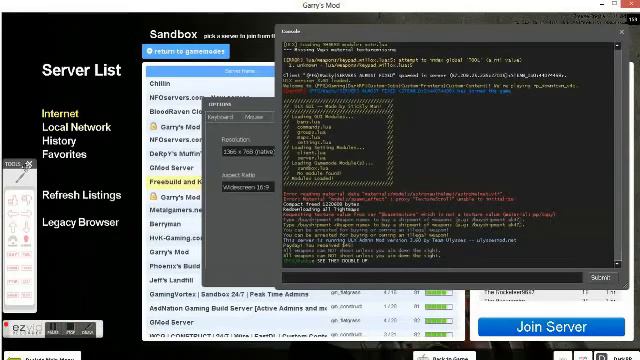The width and height of the screenshot is (640, 360).
Task: Pause the ezvid recording
Action: click(x=53, y=329)
